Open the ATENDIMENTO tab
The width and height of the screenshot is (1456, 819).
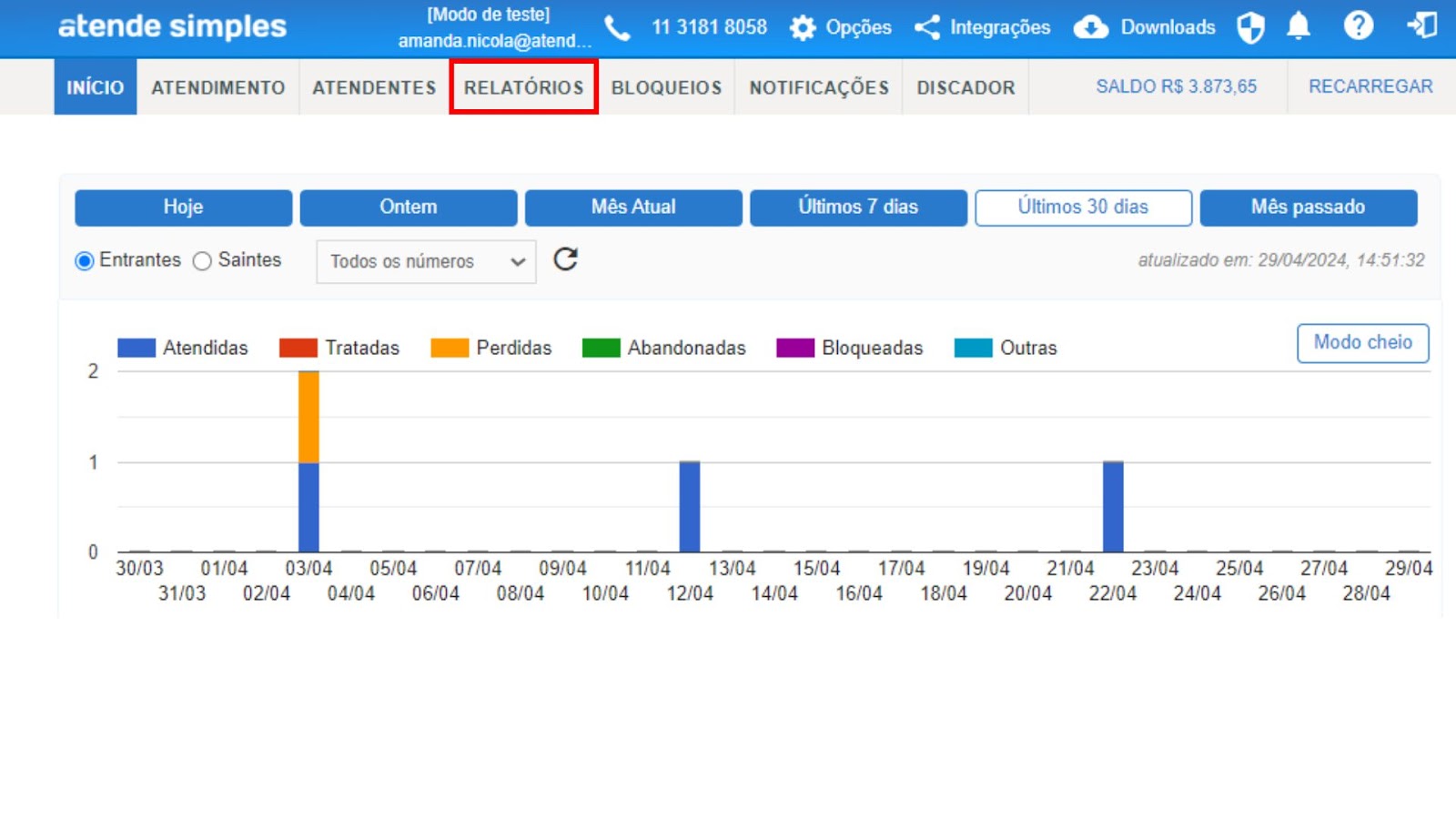tap(218, 87)
